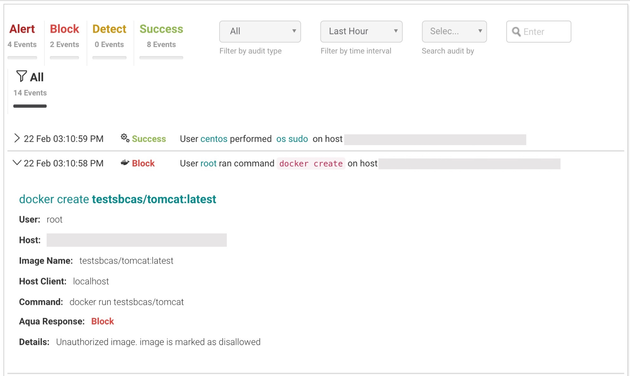Click the funnel filter icon beside All

[21, 76]
